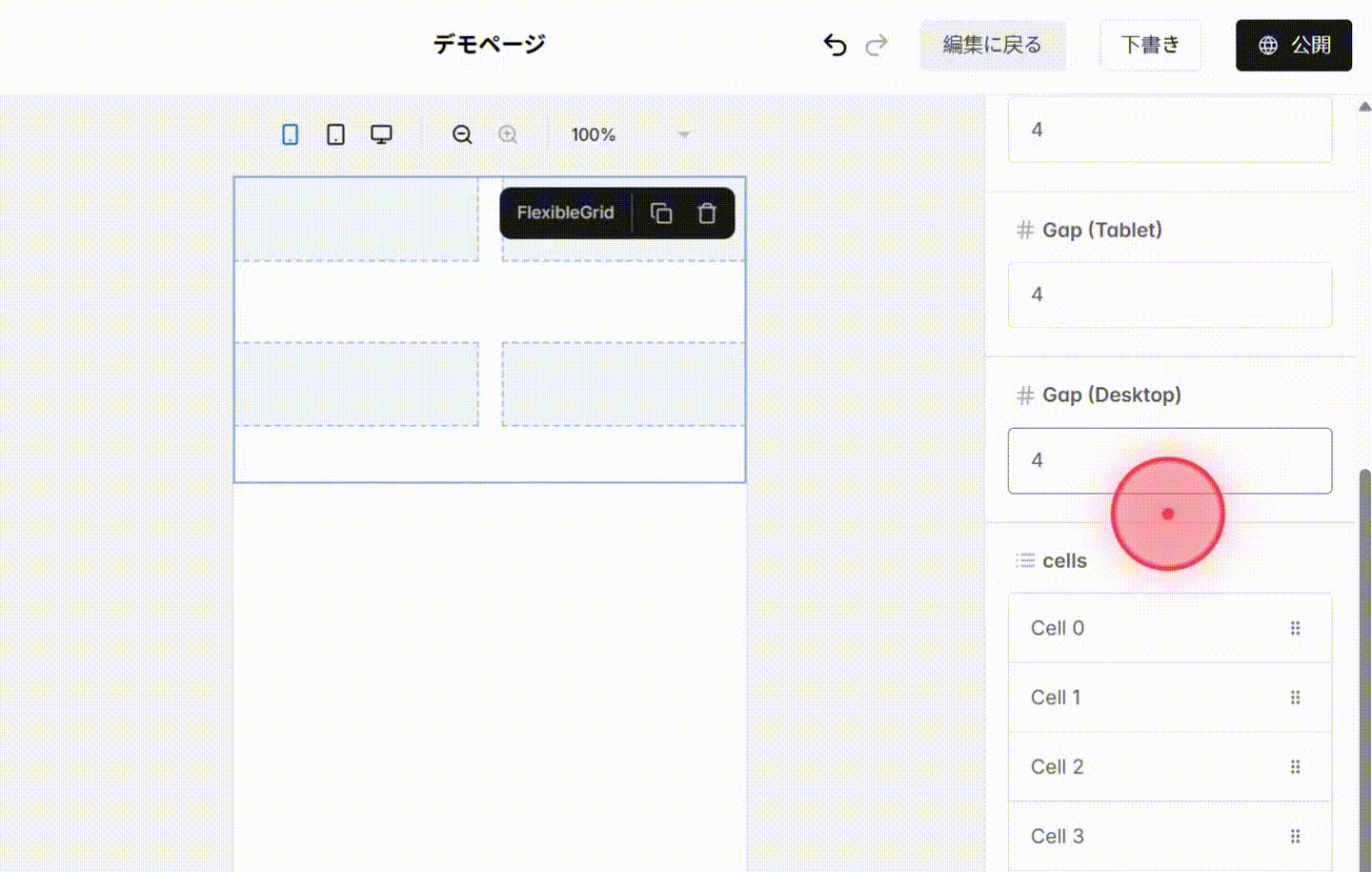1372x872 pixels.
Task: Publish the page with 公開 button
Action: tap(1294, 45)
